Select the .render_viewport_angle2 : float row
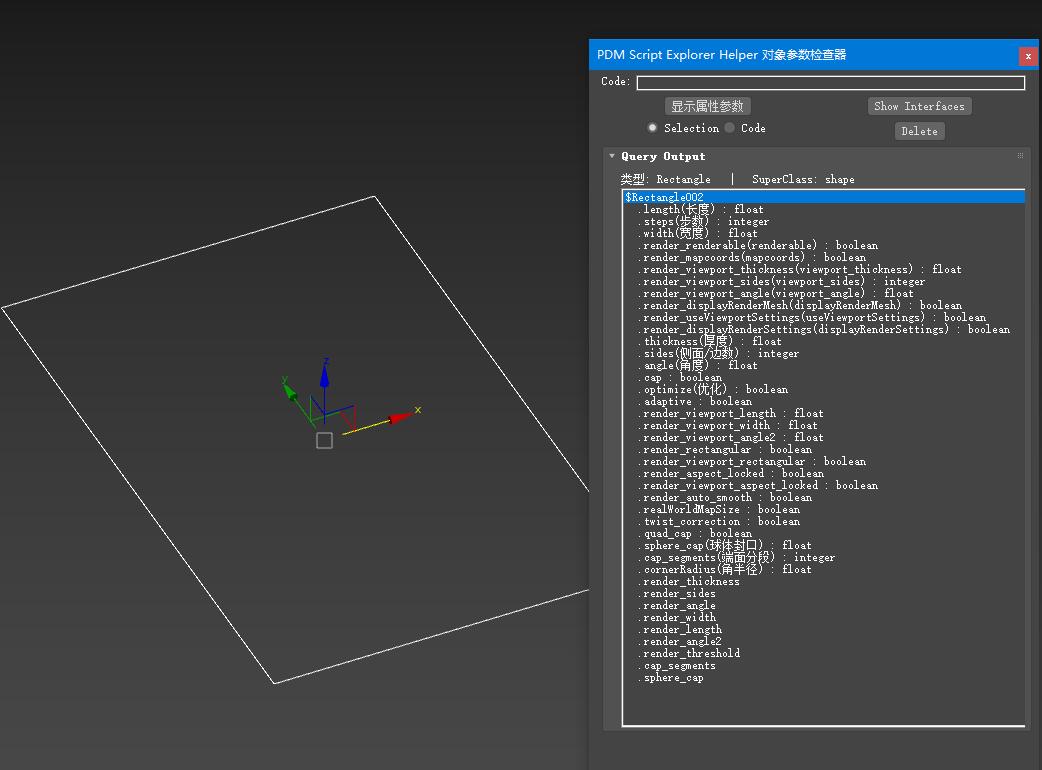The width and height of the screenshot is (1042, 770). click(823, 437)
